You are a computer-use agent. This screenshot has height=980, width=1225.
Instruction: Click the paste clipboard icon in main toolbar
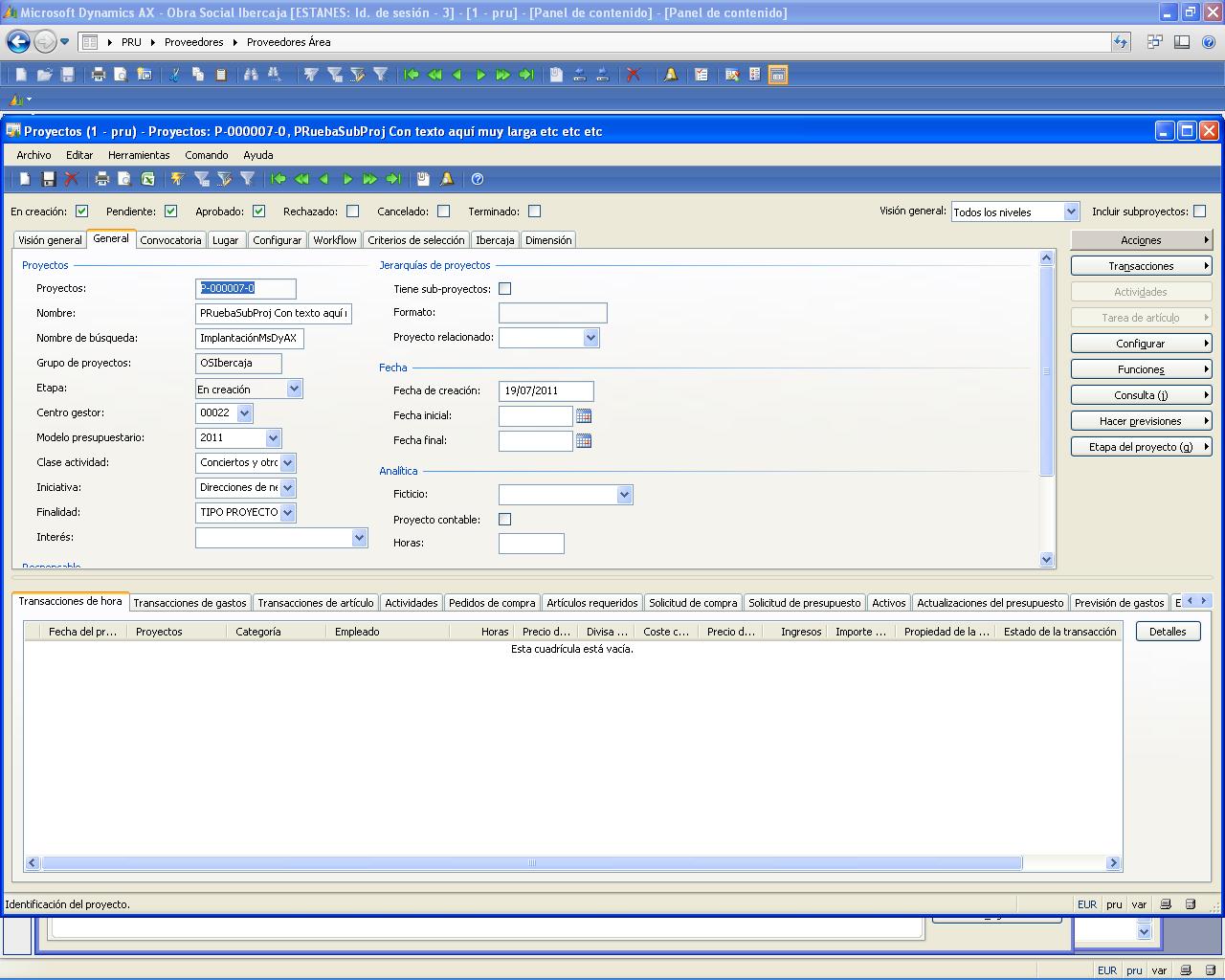pos(221,75)
